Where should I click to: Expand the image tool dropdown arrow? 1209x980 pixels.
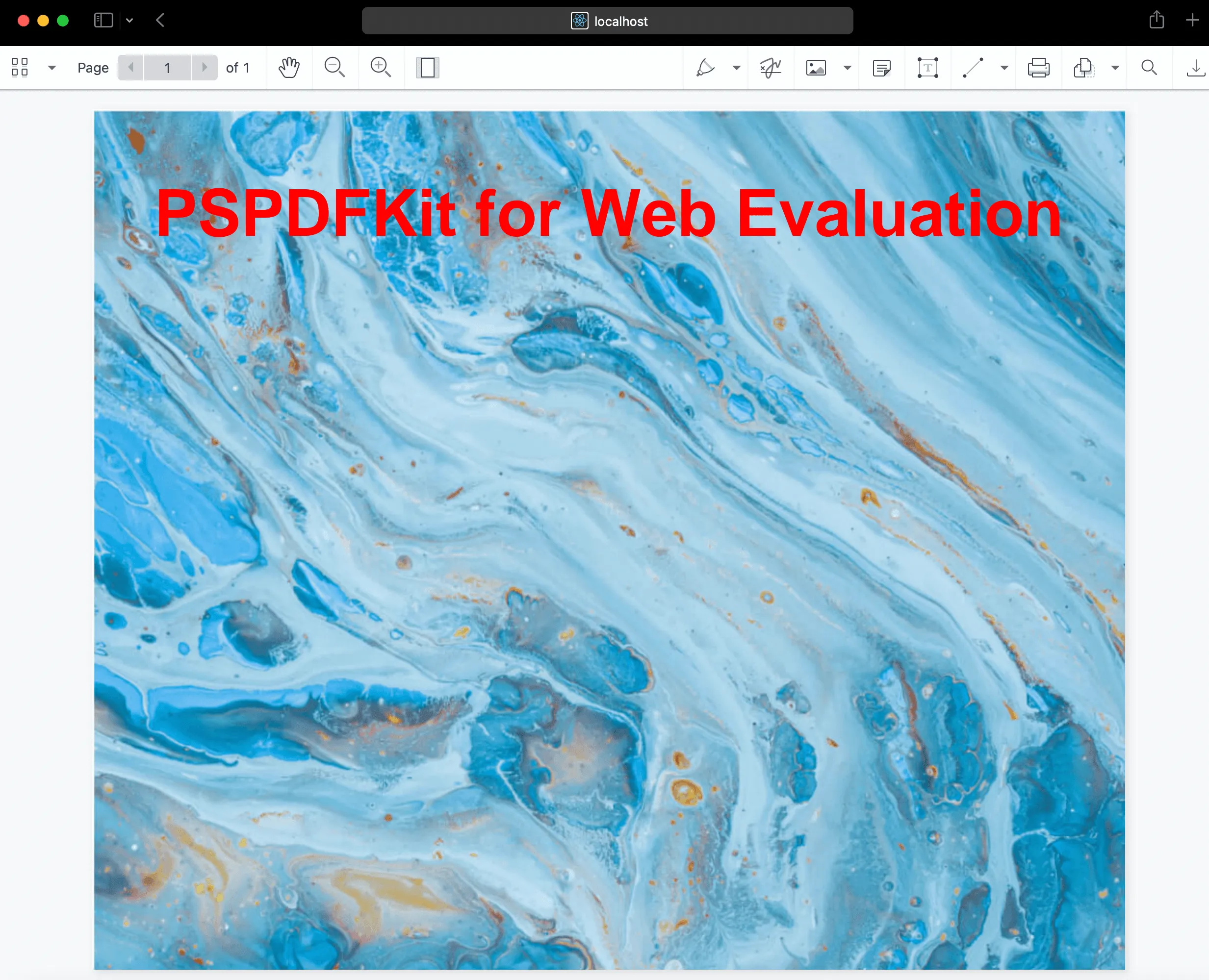pos(847,68)
